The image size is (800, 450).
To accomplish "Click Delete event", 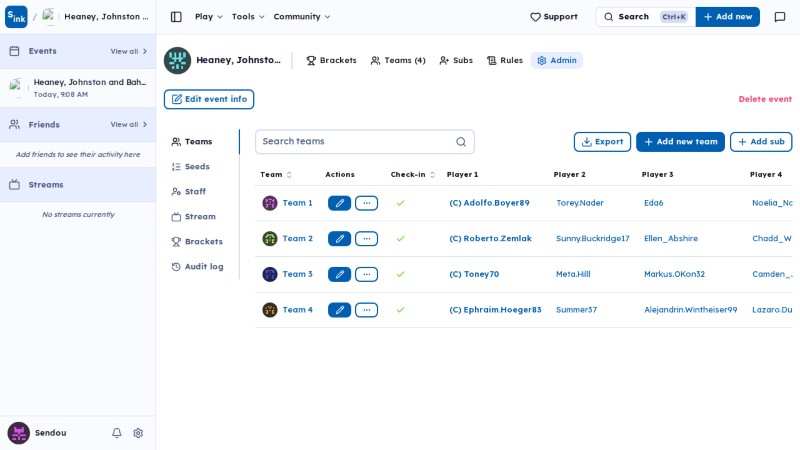I will [765, 99].
